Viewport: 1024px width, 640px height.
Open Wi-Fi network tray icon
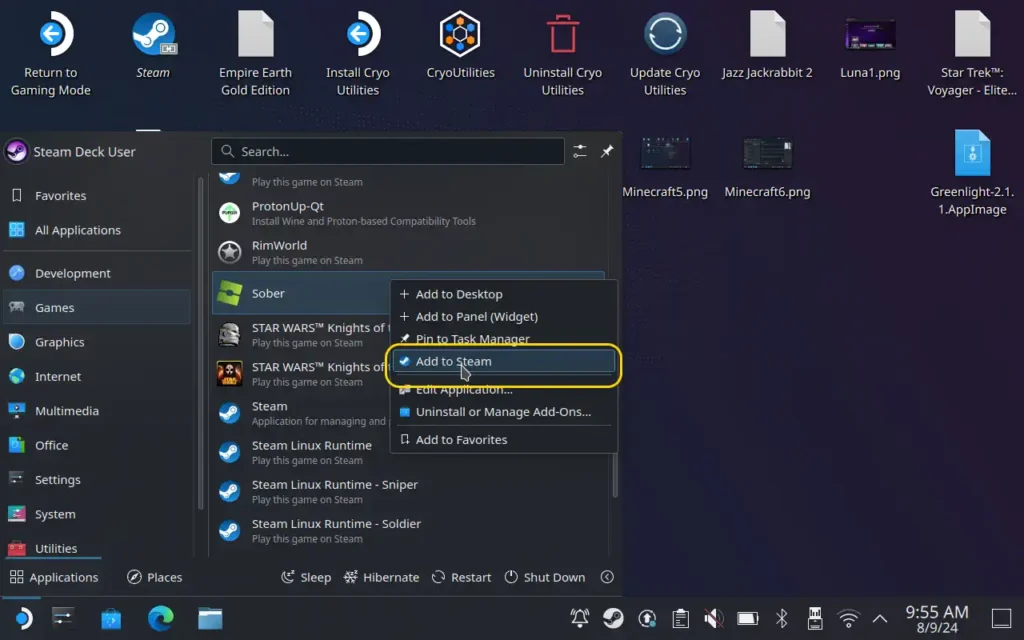point(848,618)
